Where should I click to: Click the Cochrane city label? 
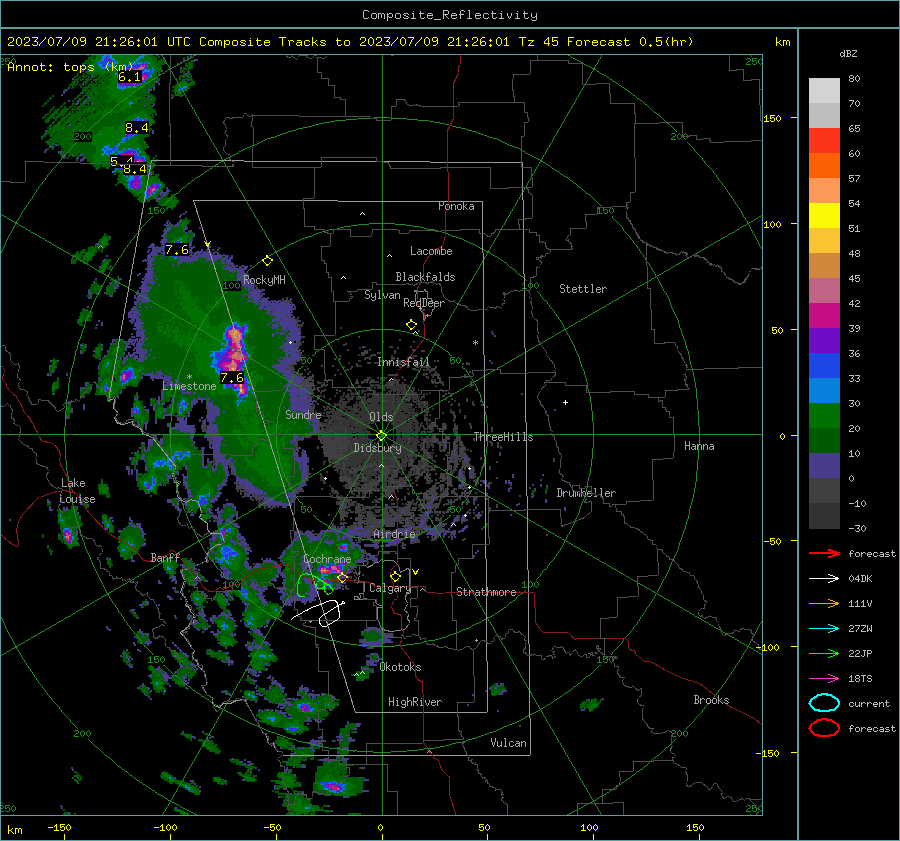click(327, 559)
